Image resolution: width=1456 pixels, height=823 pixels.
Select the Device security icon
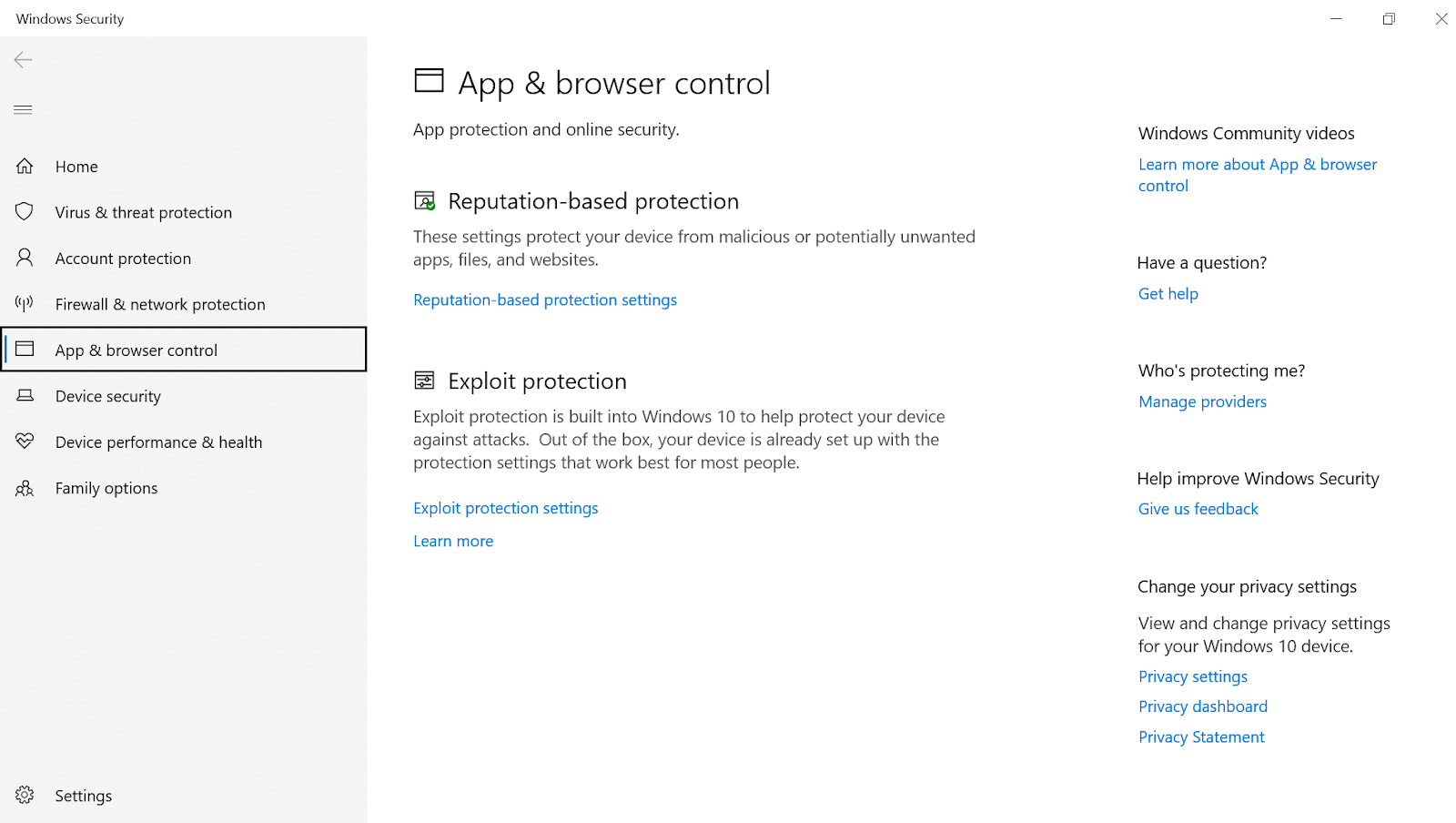click(x=25, y=395)
